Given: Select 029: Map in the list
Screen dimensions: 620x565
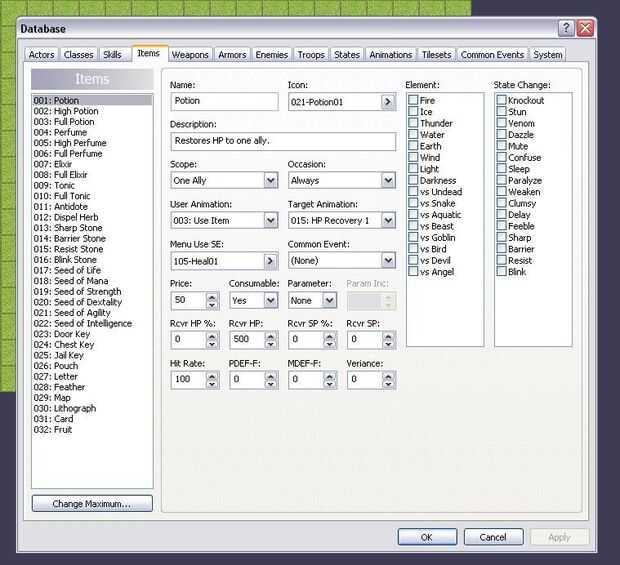Looking at the screenshot, I should point(92,398).
